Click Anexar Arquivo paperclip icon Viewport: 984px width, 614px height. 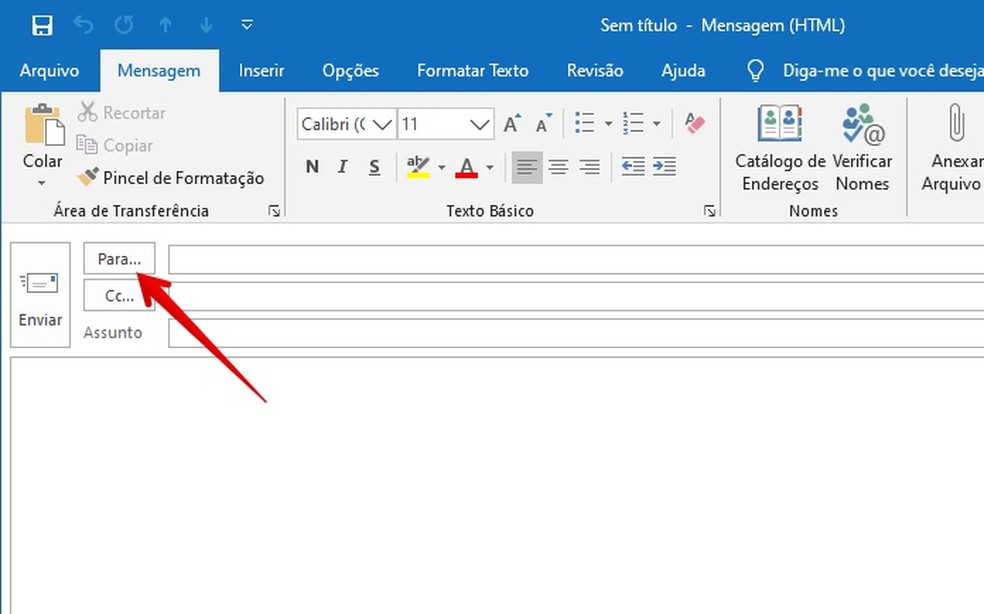pos(955,125)
